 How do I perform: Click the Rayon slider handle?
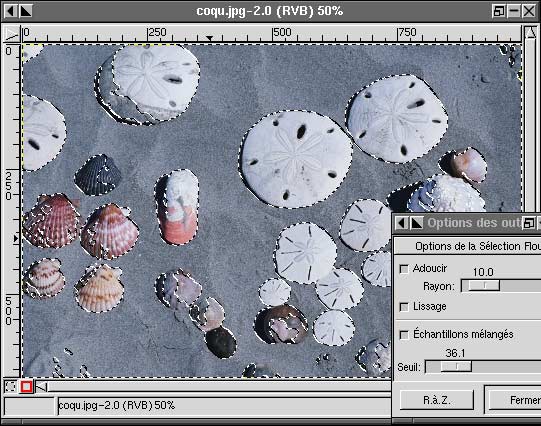pos(484,286)
